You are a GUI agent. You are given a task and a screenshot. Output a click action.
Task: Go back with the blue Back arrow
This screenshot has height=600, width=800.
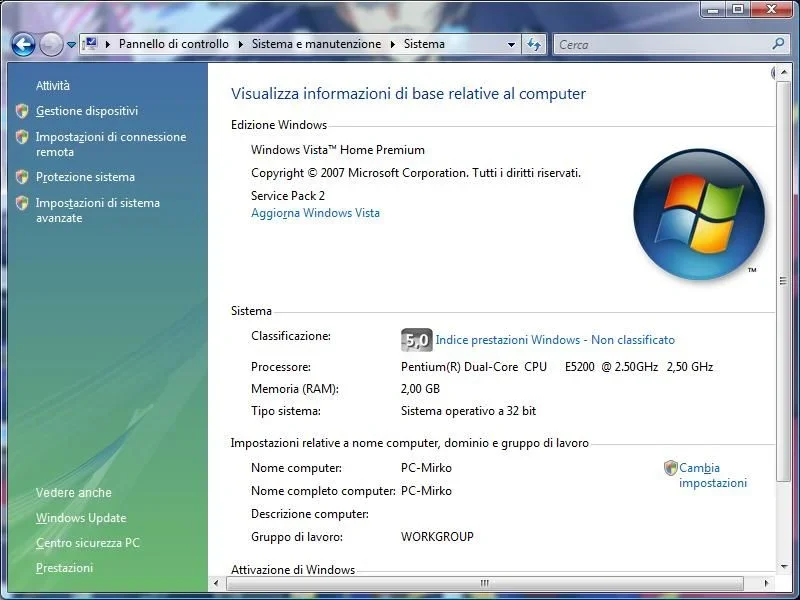click(x=23, y=44)
